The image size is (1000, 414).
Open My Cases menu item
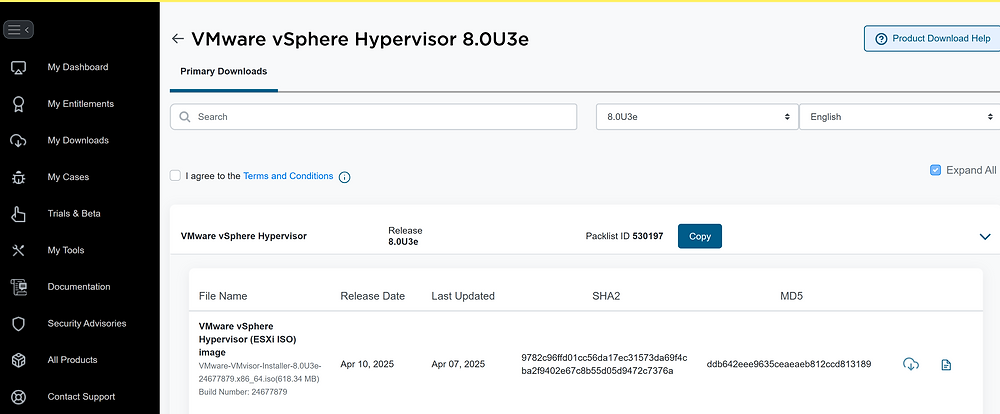coord(68,177)
